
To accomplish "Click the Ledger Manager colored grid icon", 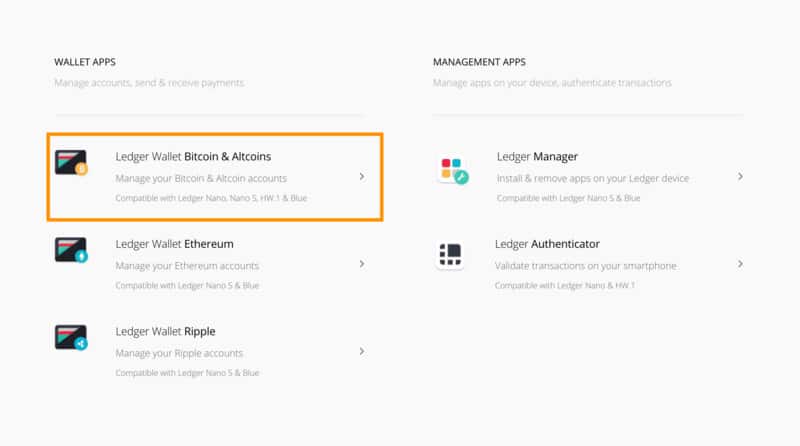I will 453,170.
